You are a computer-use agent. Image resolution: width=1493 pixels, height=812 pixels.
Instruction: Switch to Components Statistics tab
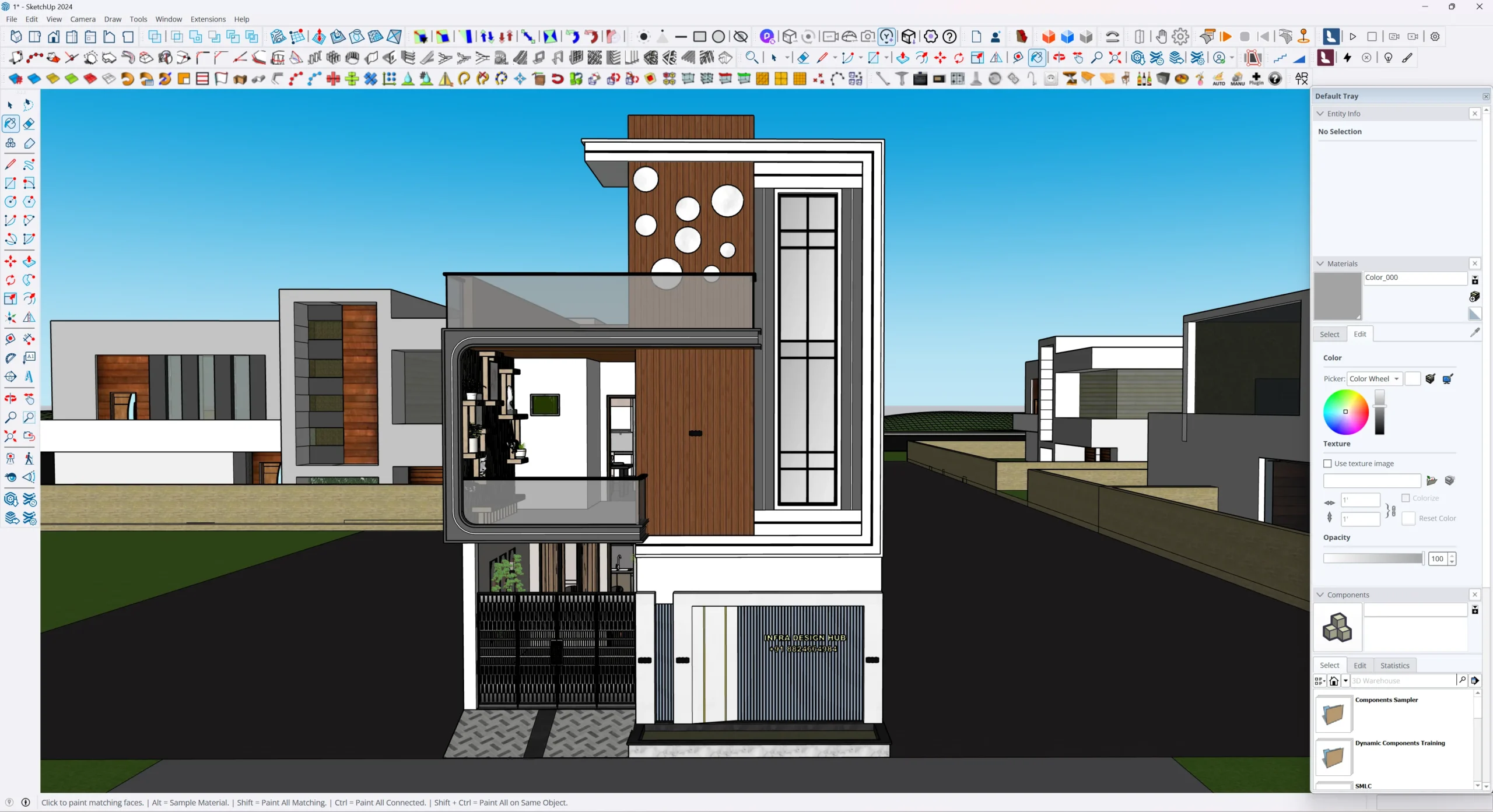click(1395, 665)
